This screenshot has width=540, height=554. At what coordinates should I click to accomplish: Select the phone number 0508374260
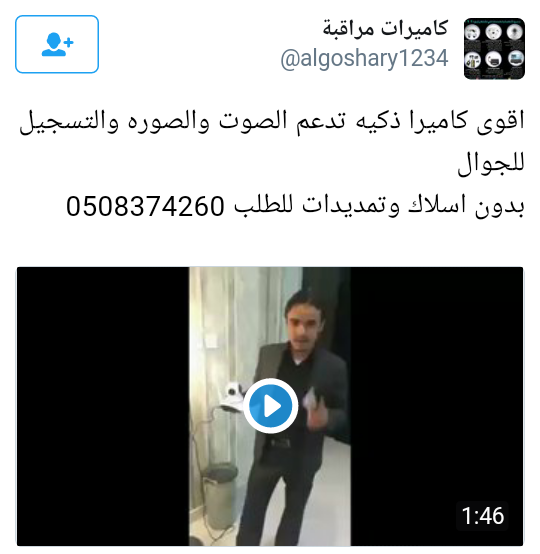coord(145,206)
